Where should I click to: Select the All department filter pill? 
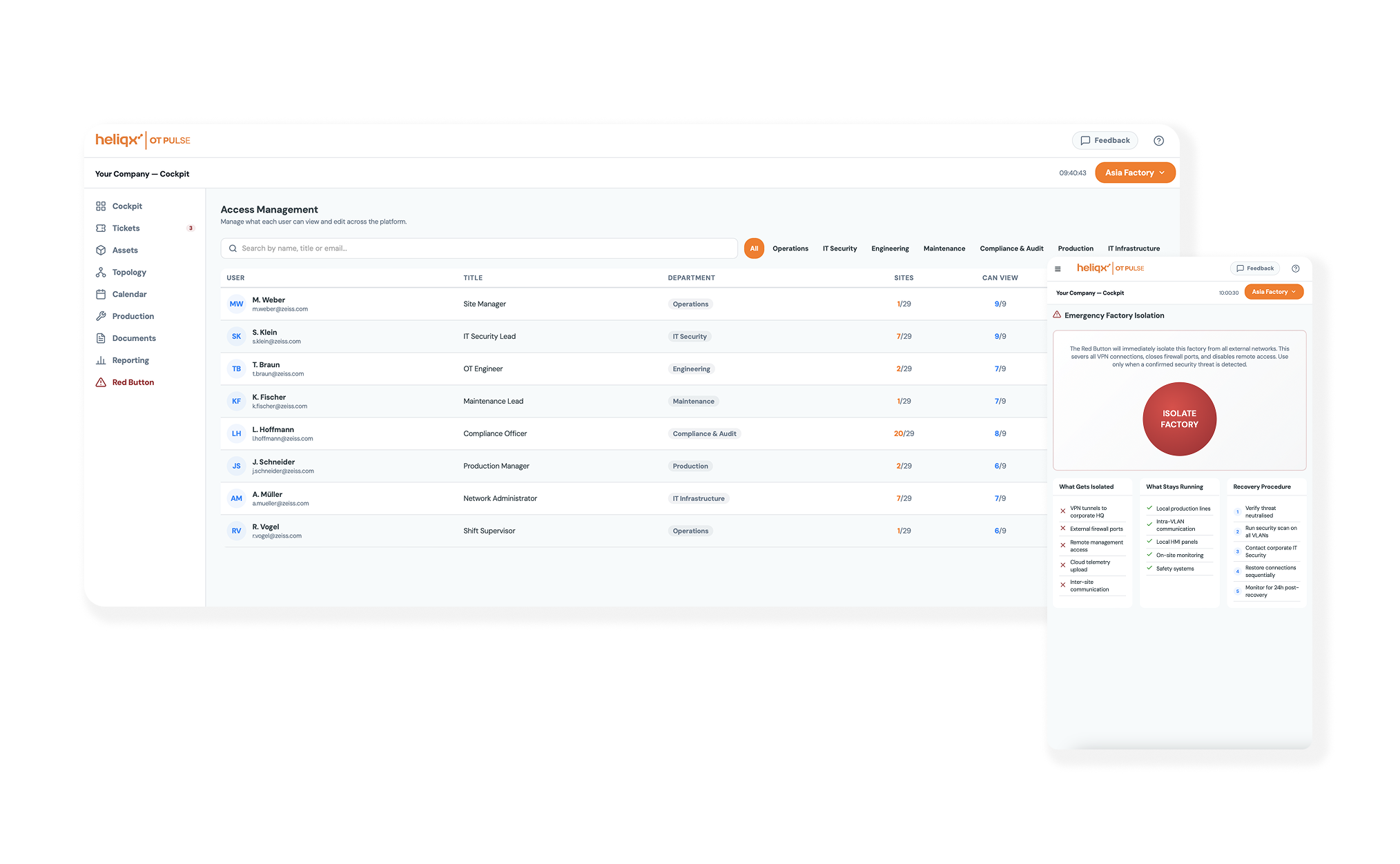click(x=754, y=248)
